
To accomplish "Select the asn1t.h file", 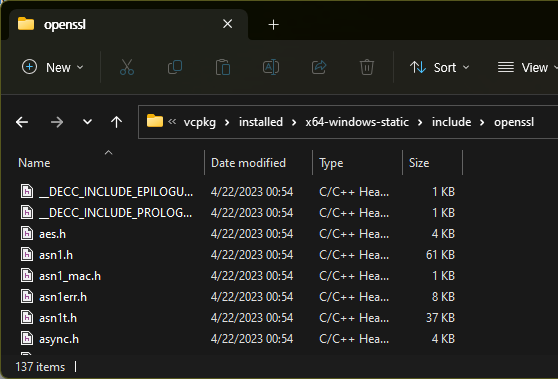I will pos(58,318).
